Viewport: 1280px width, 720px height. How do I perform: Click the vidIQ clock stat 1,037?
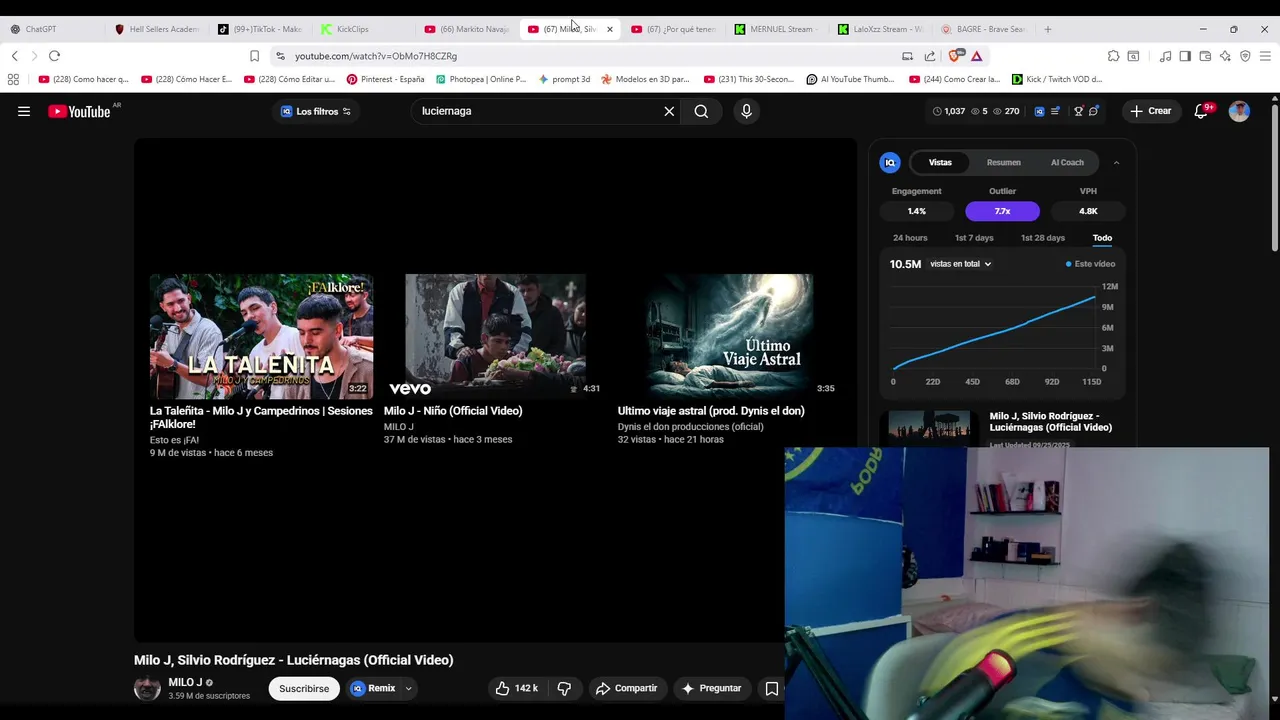click(x=949, y=111)
